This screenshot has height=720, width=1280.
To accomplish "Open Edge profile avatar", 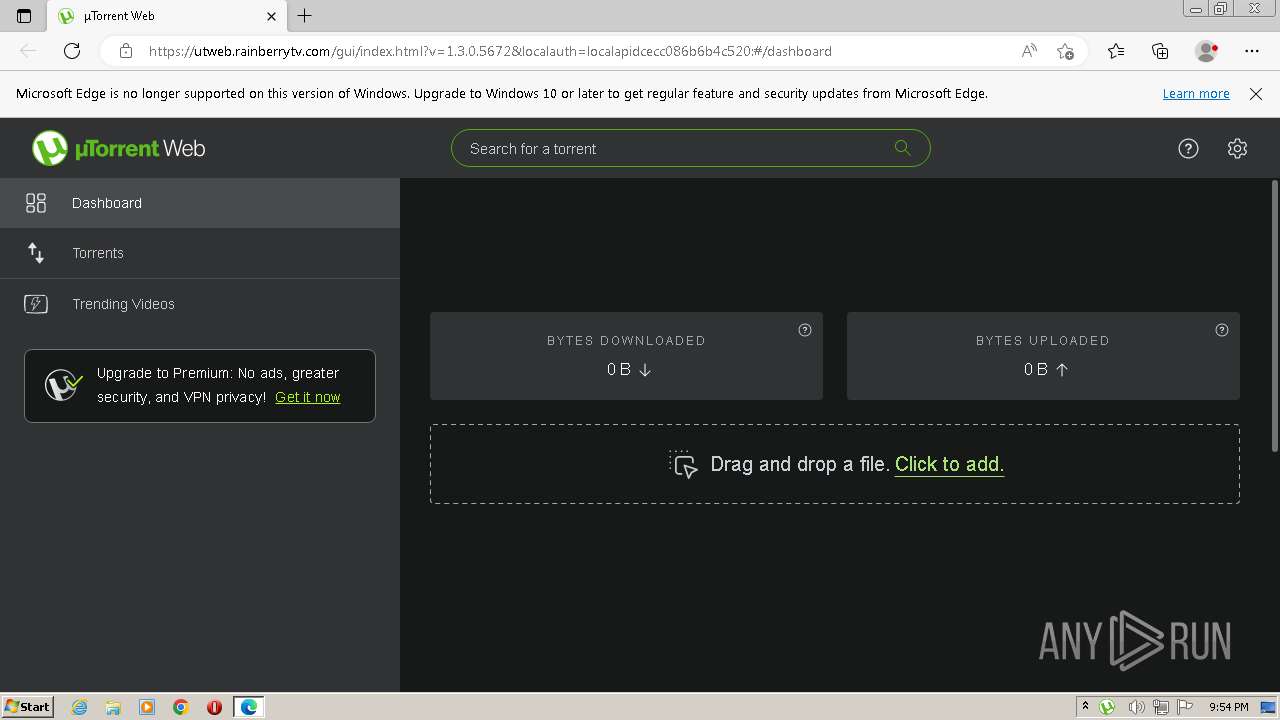I will coord(1206,51).
